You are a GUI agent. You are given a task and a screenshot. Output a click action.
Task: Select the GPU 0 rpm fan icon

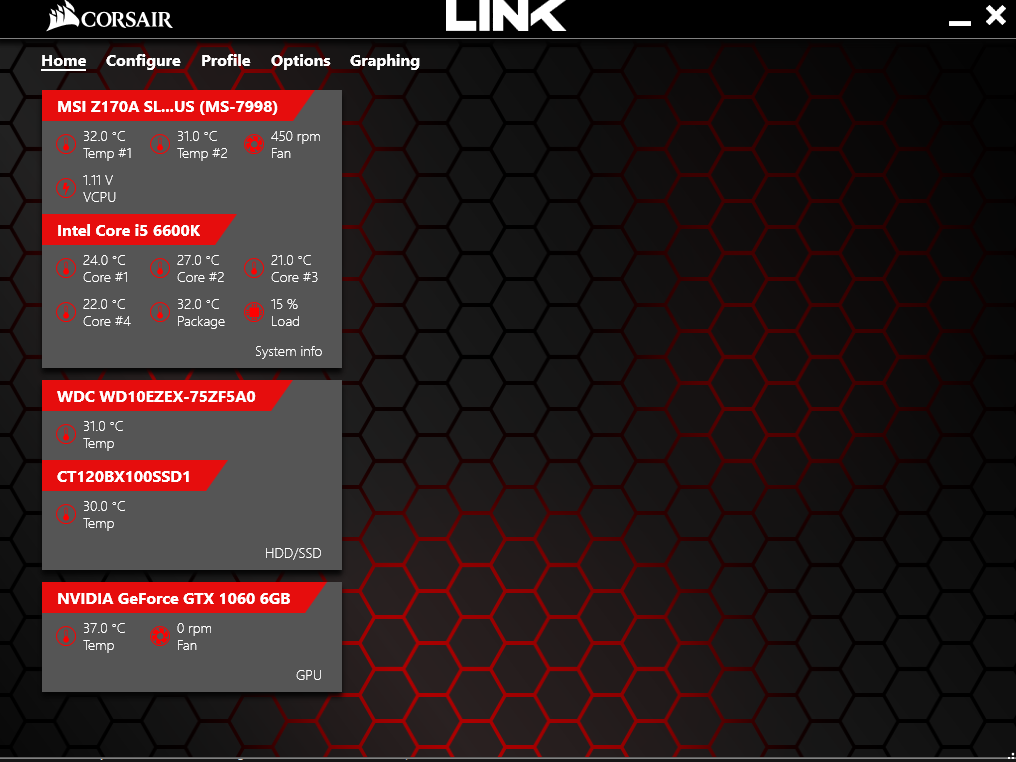pos(159,636)
